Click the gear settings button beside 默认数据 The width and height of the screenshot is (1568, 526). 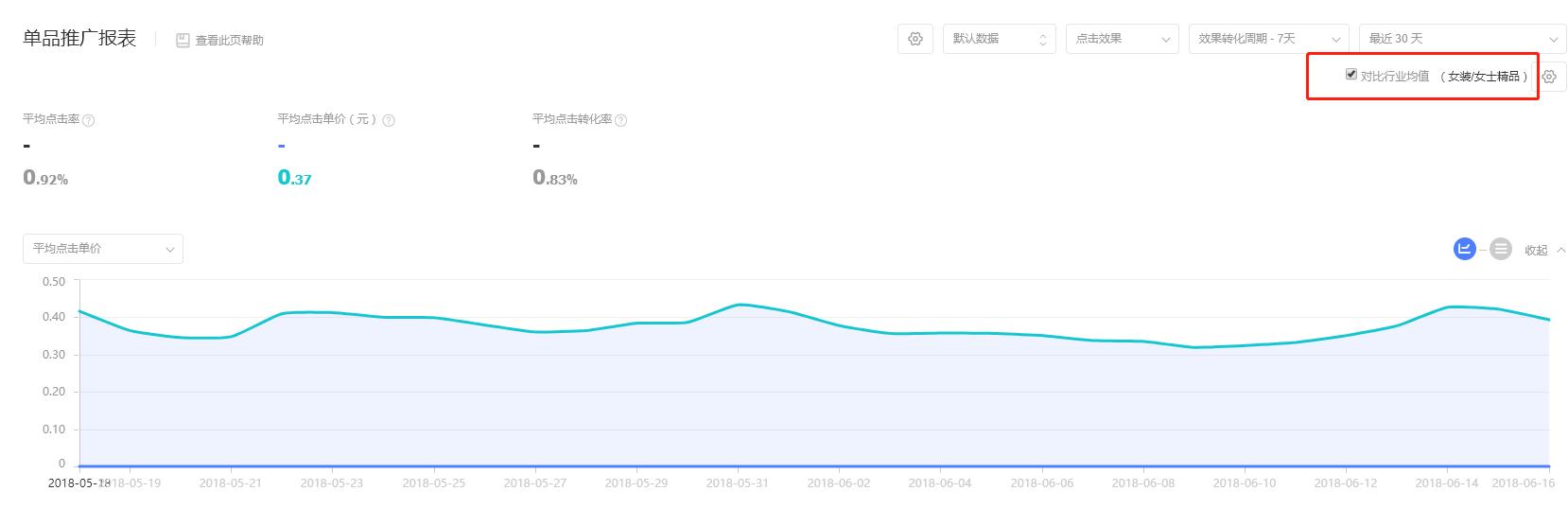click(915, 39)
